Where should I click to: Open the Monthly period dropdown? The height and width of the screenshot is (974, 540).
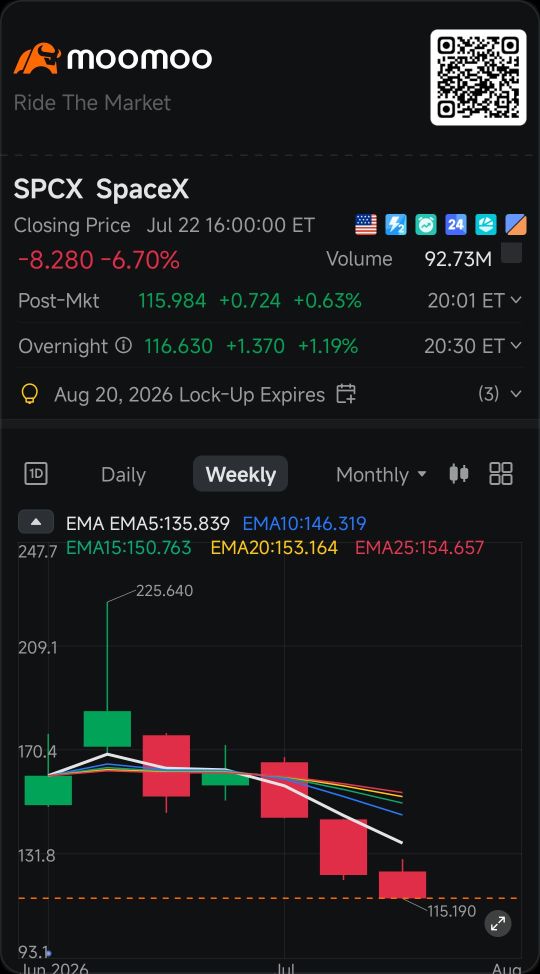click(x=382, y=475)
